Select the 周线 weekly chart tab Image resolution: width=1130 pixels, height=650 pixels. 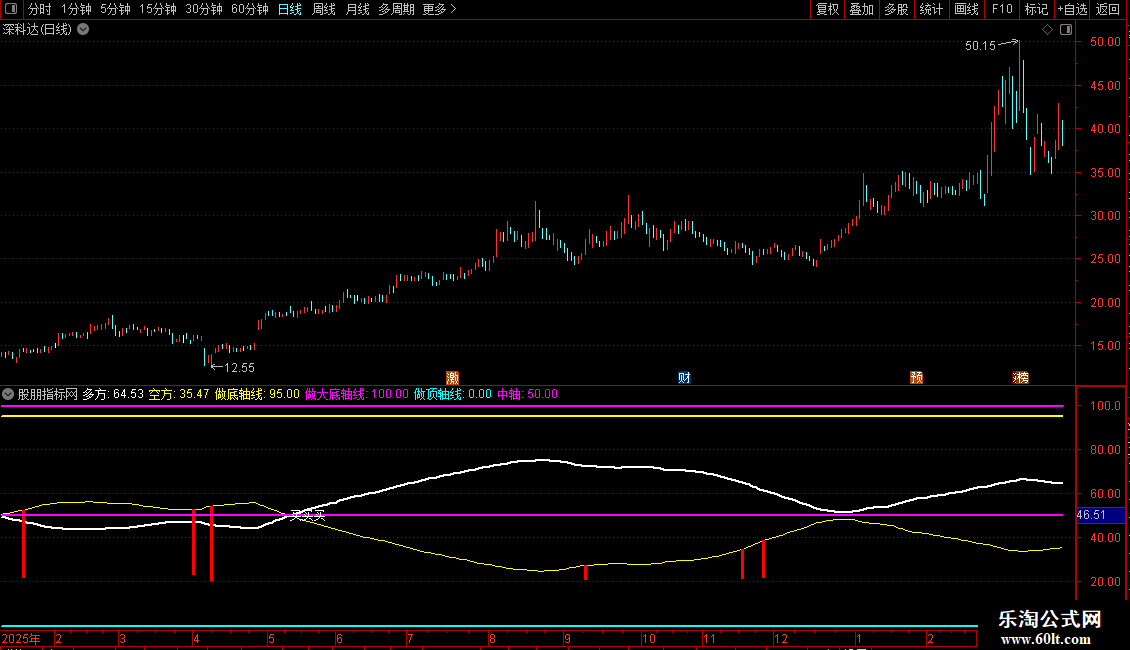click(x=324, y=9)
